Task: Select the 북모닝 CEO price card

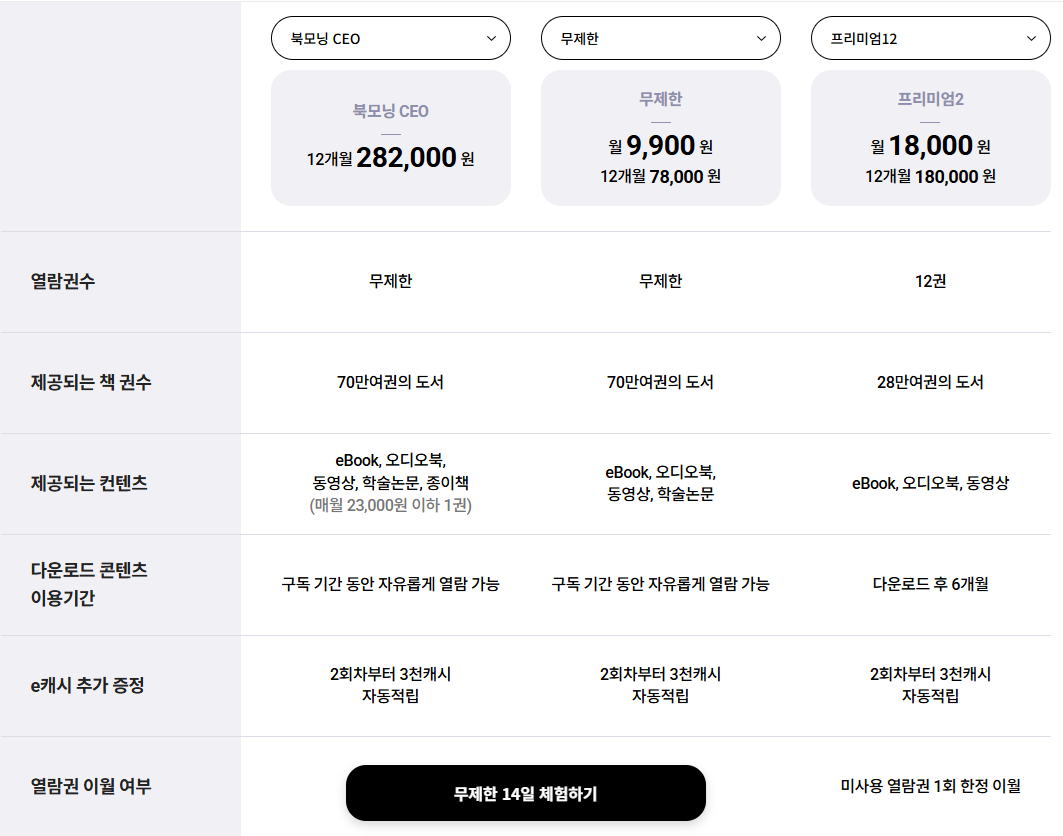Action: pos(390,138)
